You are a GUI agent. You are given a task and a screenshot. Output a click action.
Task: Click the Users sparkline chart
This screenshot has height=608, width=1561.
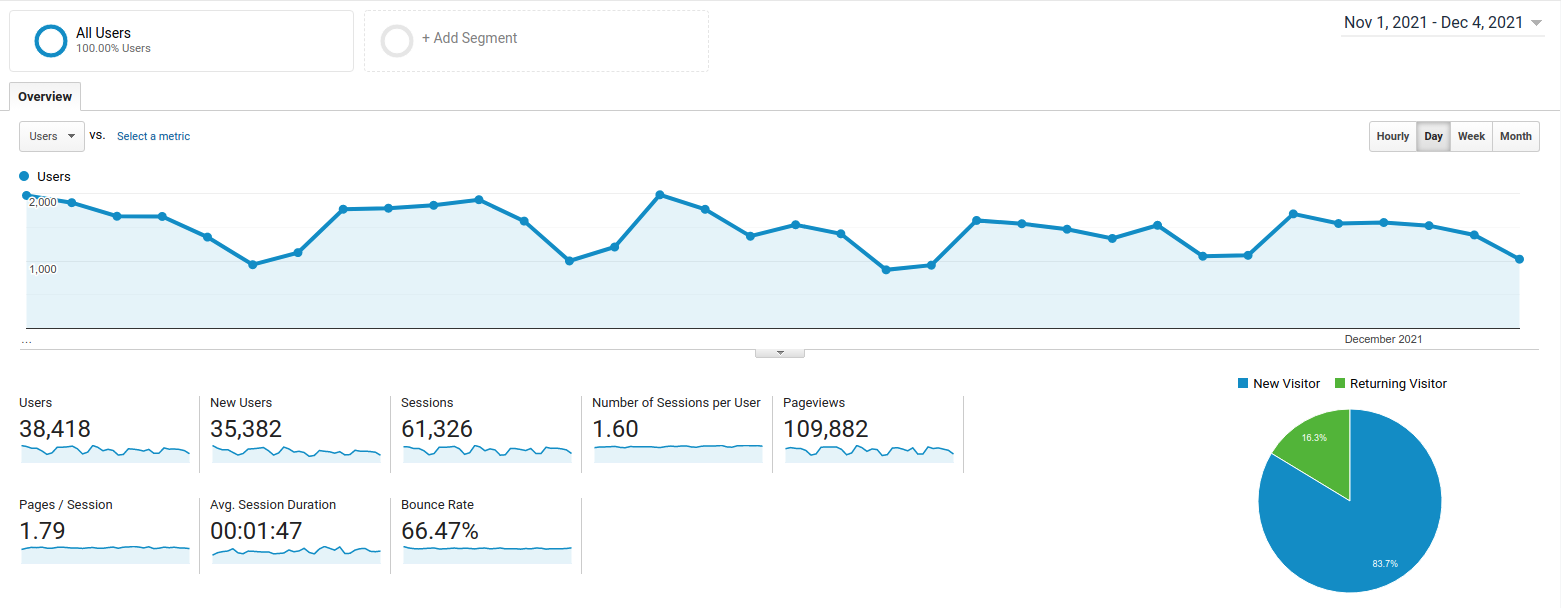[105, 453]
